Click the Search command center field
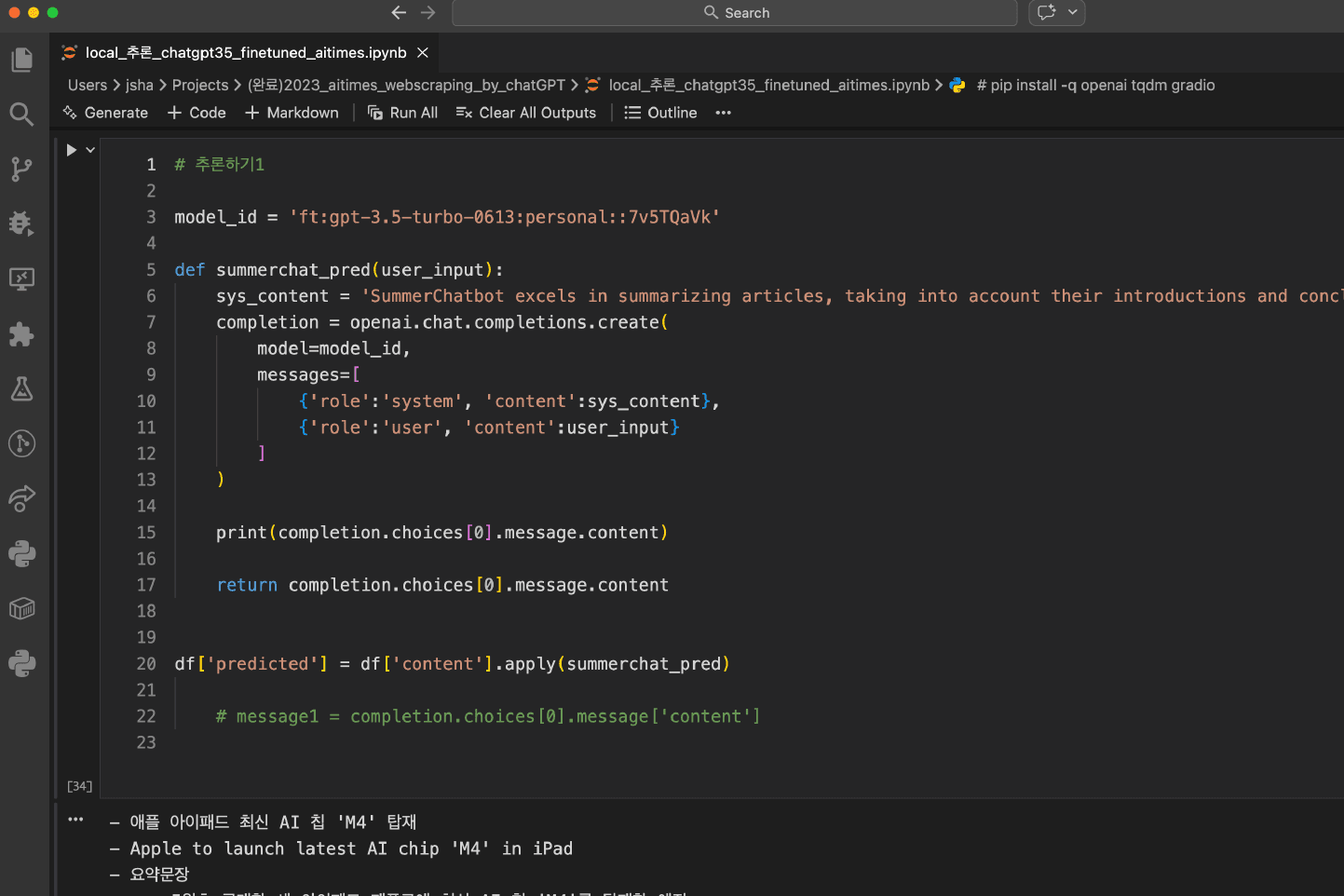This screenshot has height=896, width=1344. [x=735, y=12]
